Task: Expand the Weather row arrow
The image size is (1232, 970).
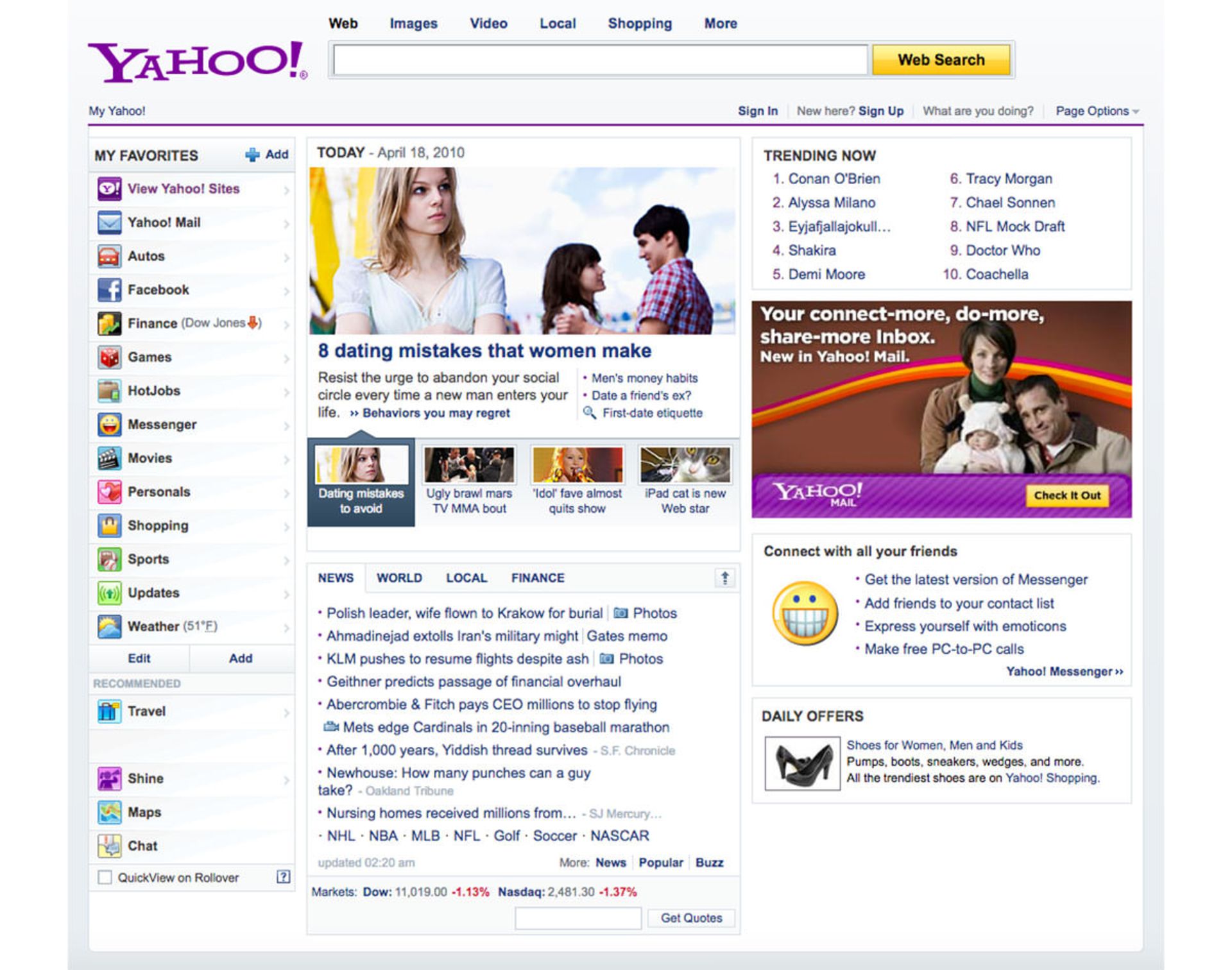Action: click(286, 627)
